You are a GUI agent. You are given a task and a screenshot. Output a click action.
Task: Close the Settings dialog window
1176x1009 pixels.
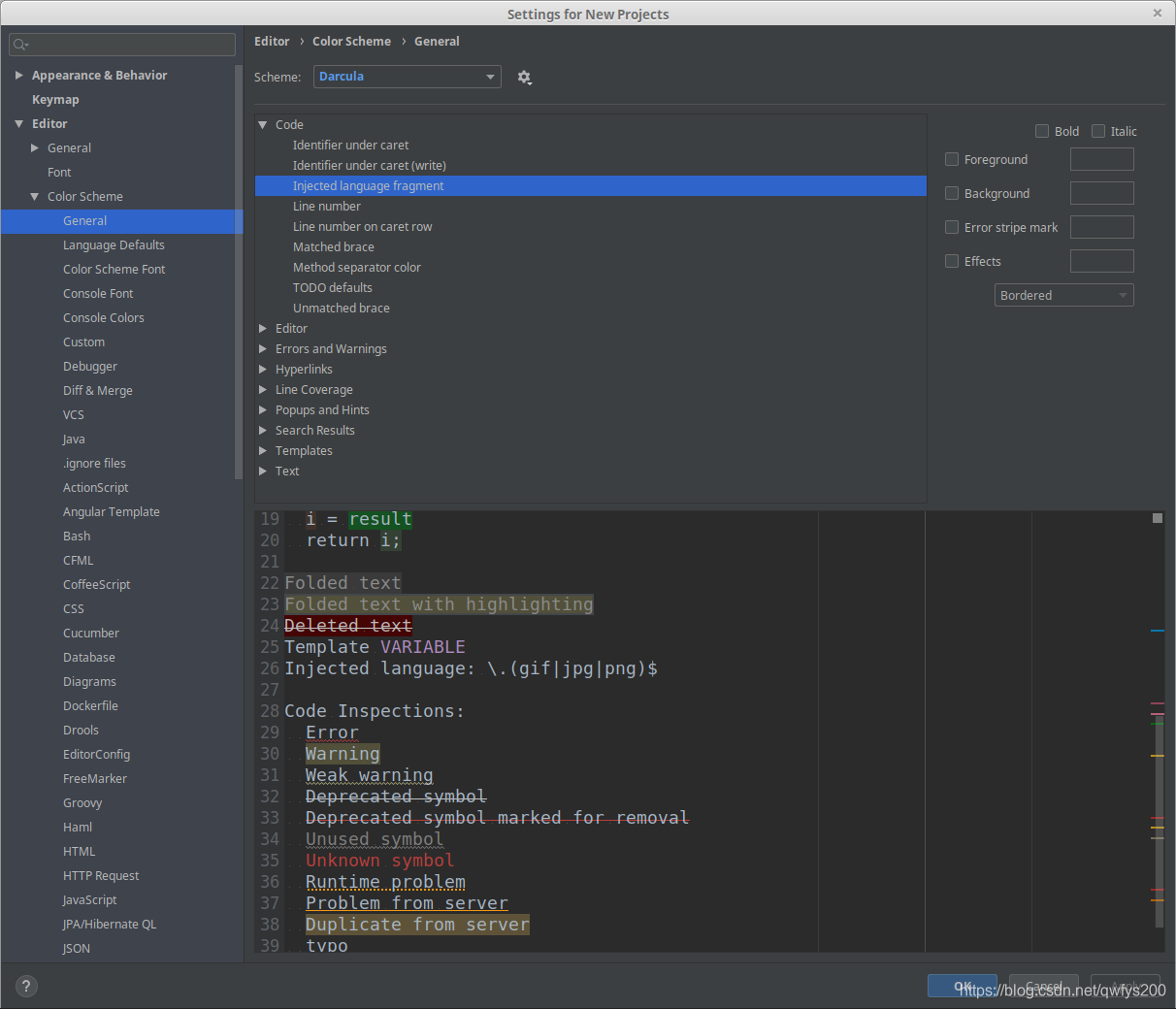(x=1157, y=14)
